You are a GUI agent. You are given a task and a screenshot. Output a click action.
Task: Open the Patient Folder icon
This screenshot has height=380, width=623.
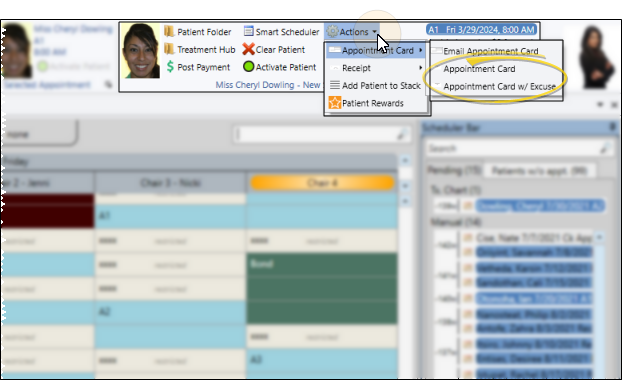[170, 31]
